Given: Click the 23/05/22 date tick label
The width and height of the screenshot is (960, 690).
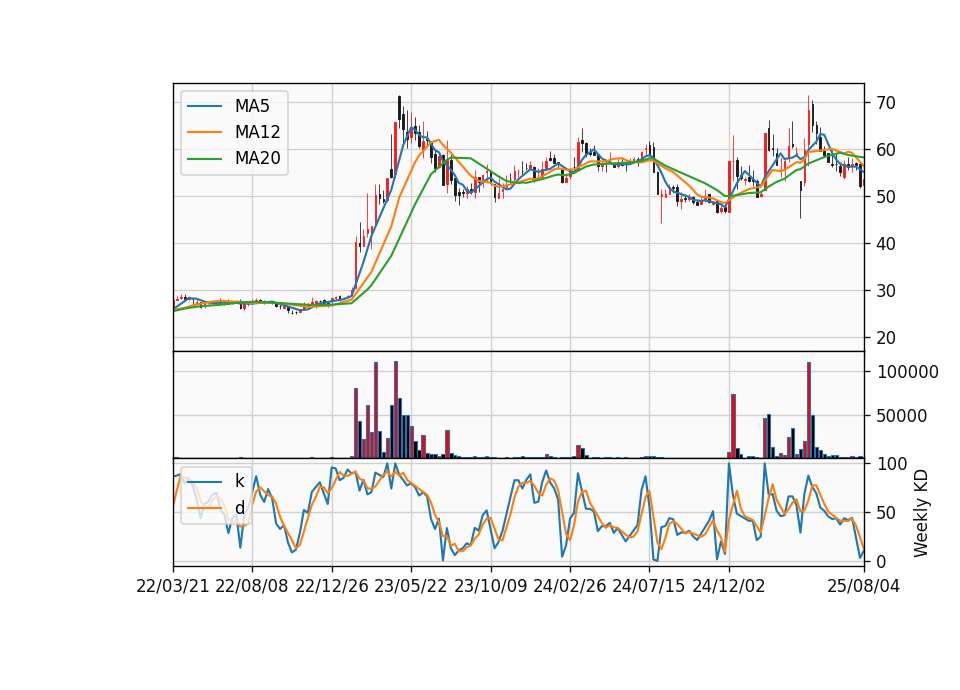Looking at the screenshot, I should (x=411, y=586).
